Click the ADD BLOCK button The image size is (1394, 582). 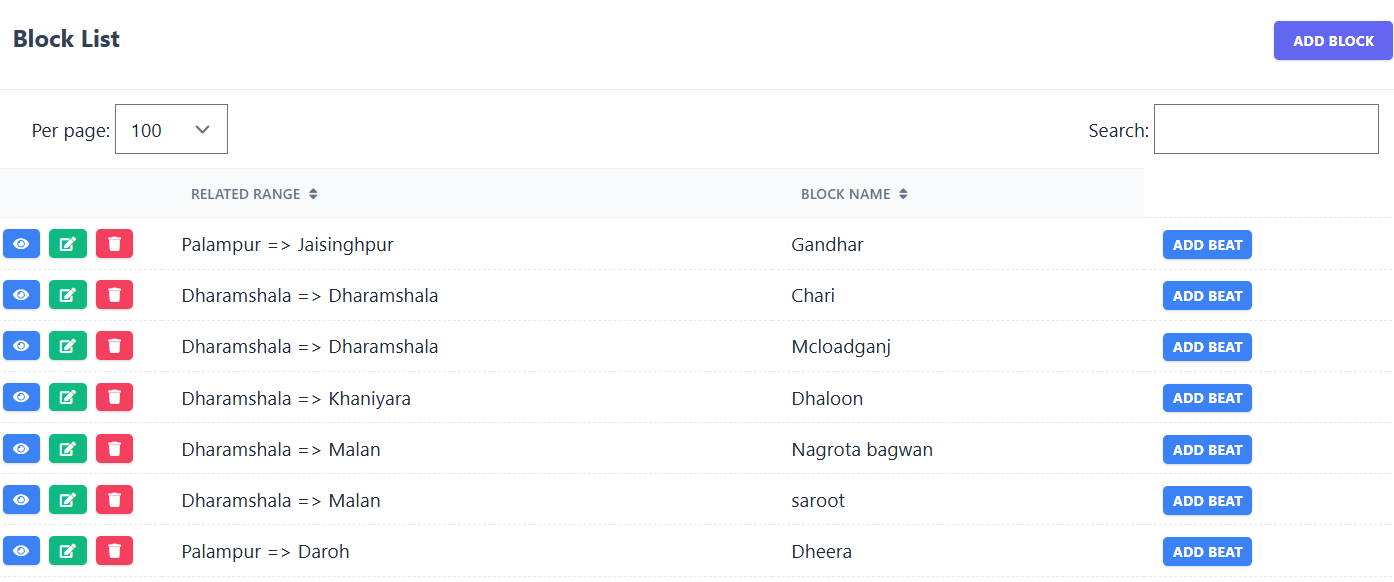[1333, 40]
